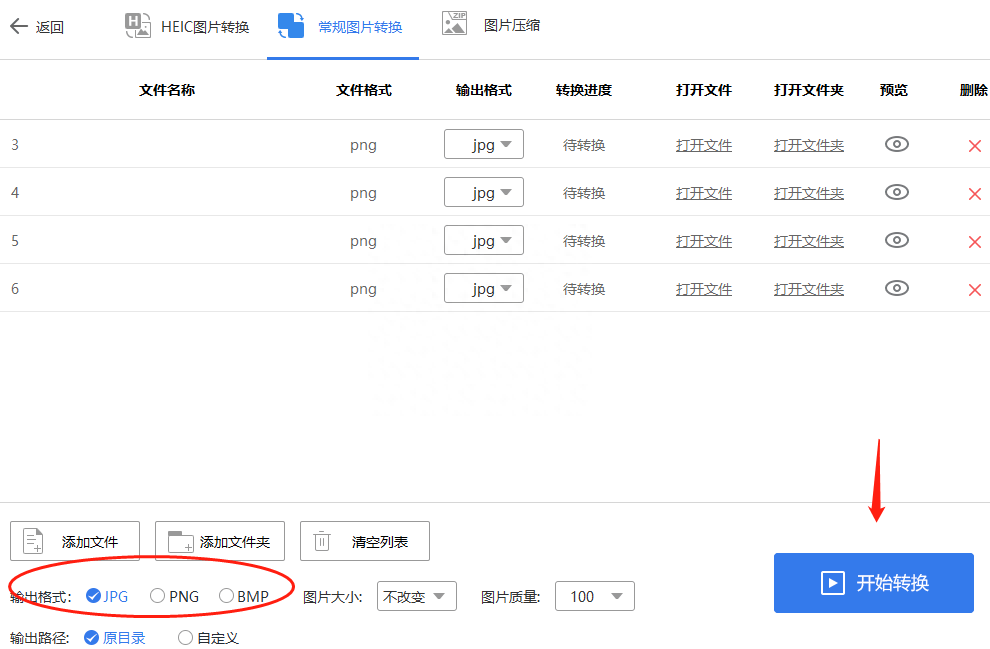Click 打开文件 link for file 6

coord(703,289)
